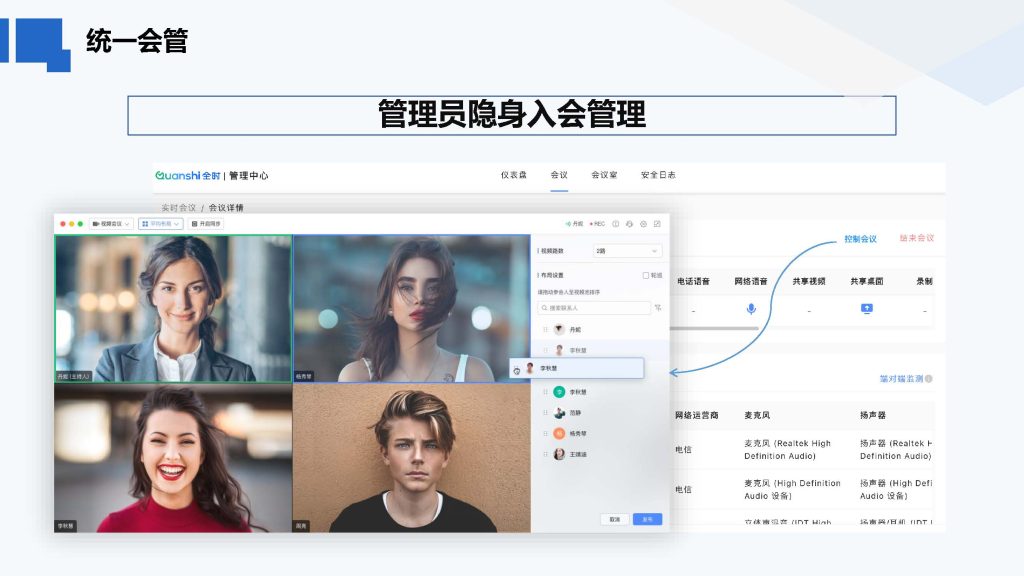Click the 共享视频 column header

(809, 281)
